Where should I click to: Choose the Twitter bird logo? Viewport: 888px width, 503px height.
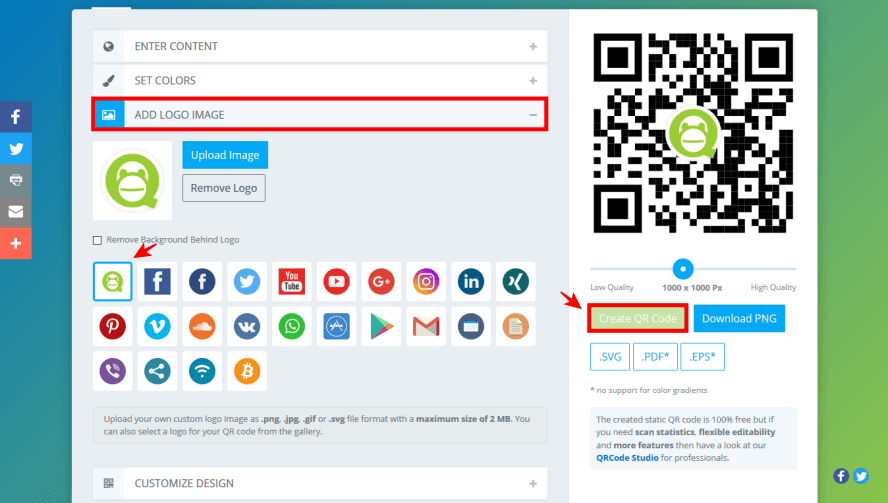pyautogui.click(x=247, y=282)
